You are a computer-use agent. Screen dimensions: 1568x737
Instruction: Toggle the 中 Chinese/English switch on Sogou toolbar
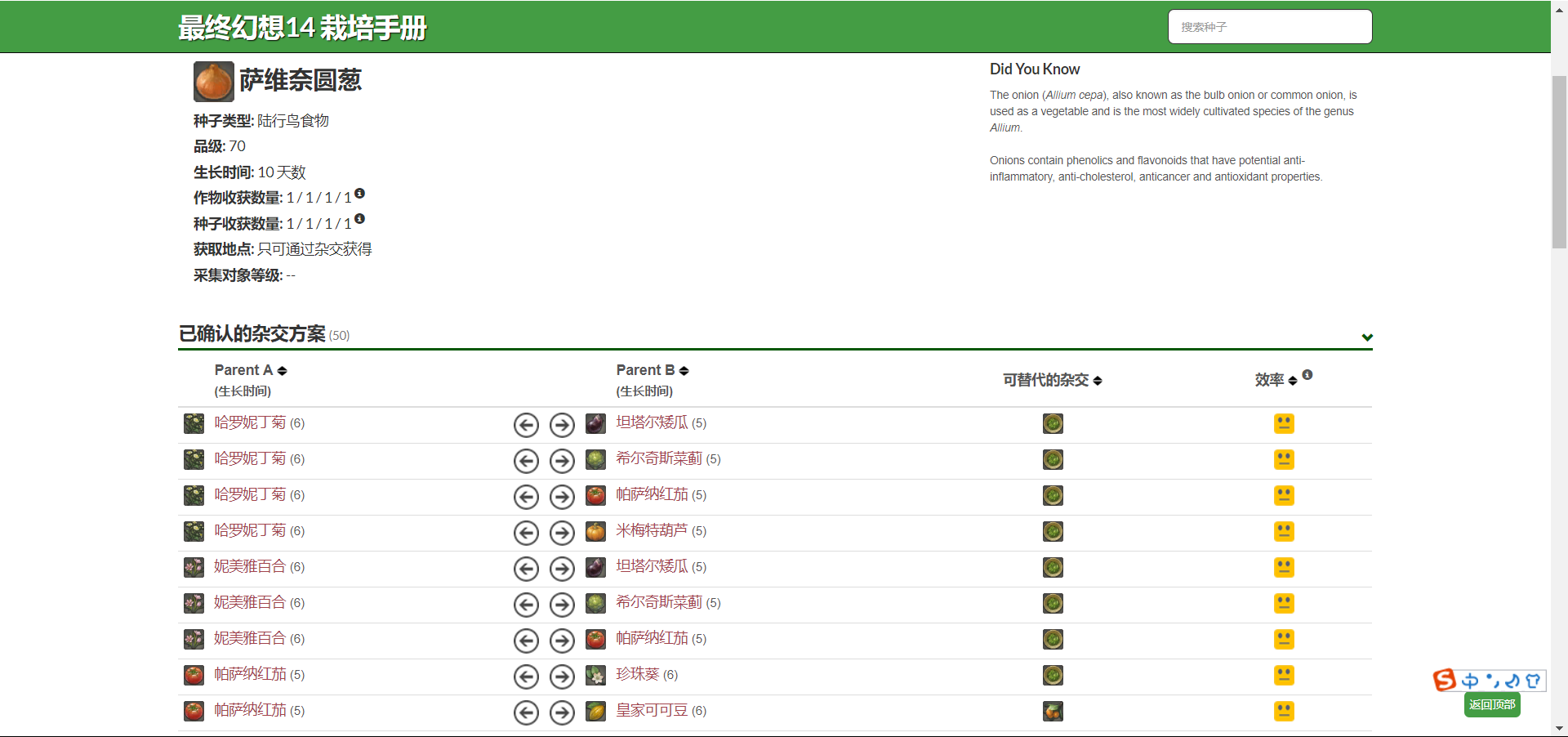tap(1470, 681)
